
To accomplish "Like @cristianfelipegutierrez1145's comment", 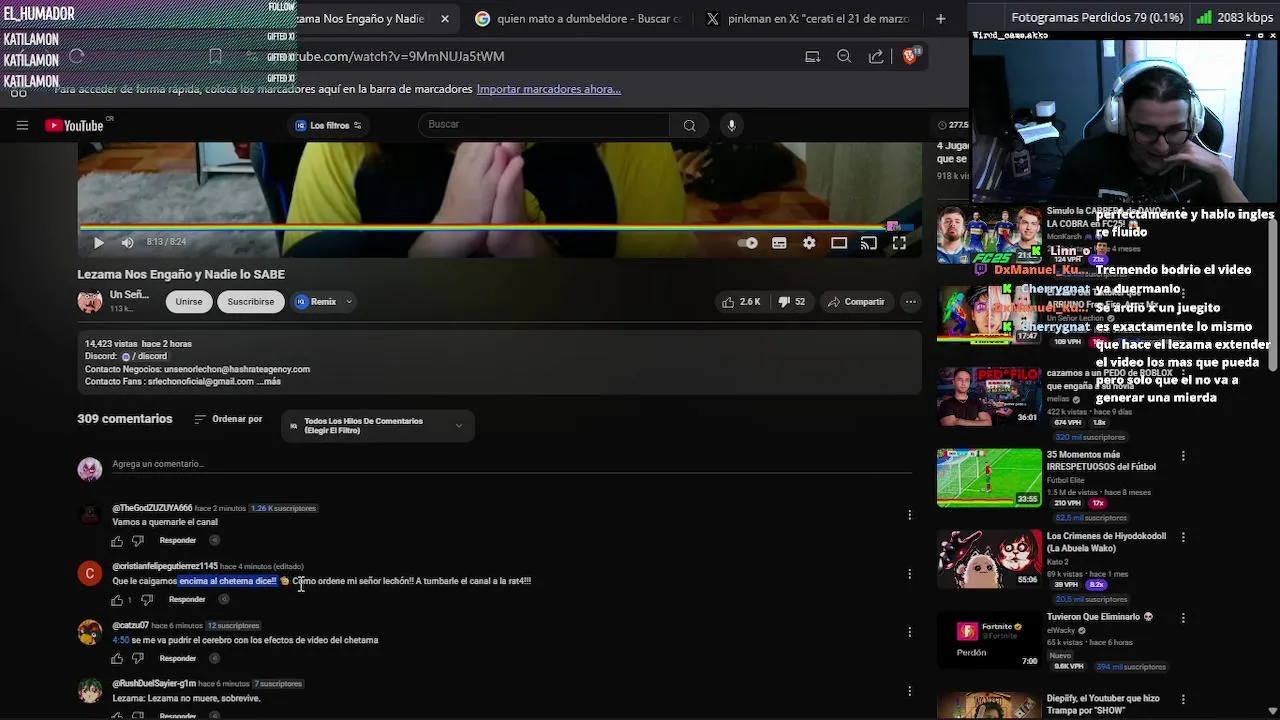I will (x=117, y=600).
